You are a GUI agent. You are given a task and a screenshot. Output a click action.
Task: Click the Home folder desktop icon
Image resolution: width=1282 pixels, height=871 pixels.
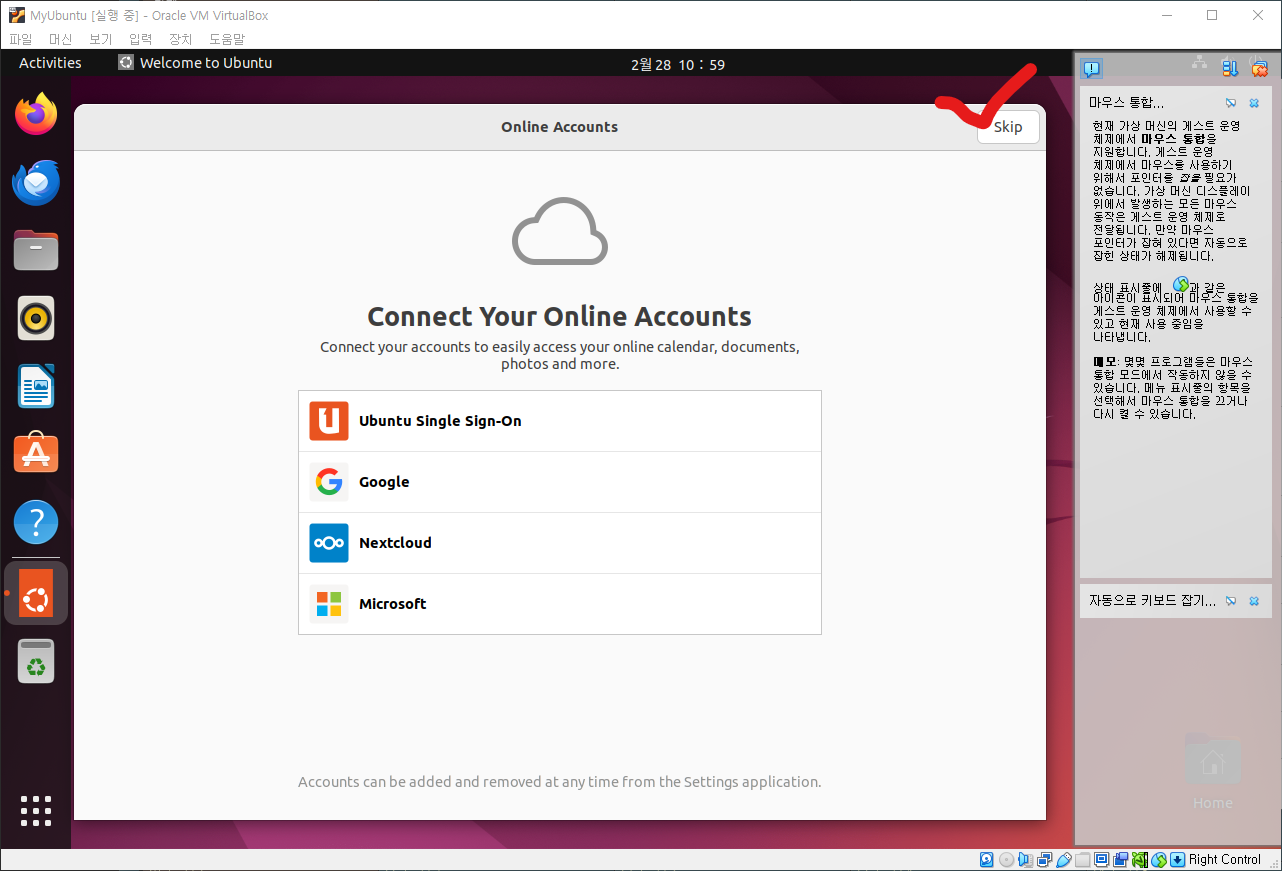point(1212,772)
